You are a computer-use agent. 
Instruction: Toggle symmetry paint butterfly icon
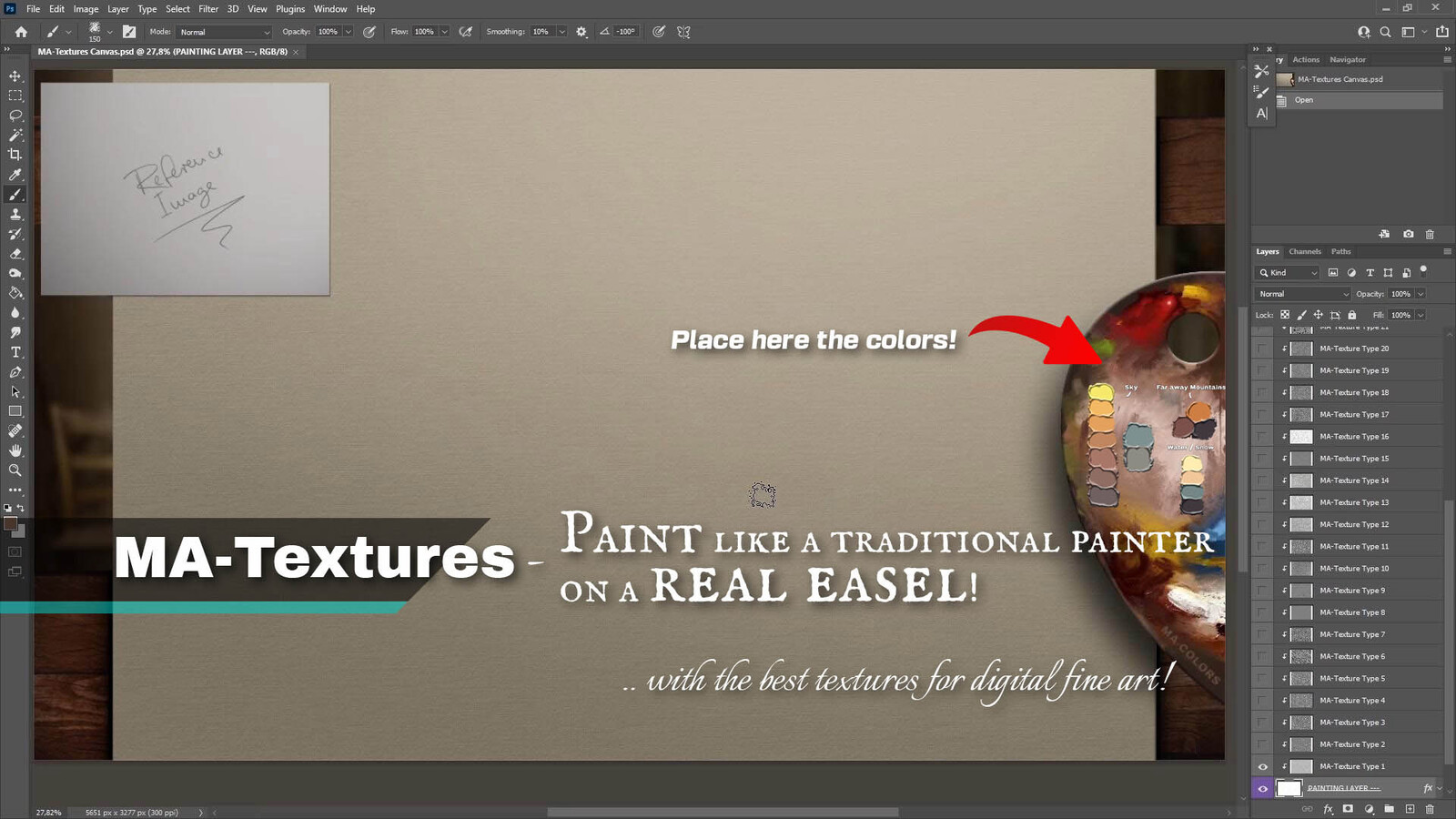[683, 32]
